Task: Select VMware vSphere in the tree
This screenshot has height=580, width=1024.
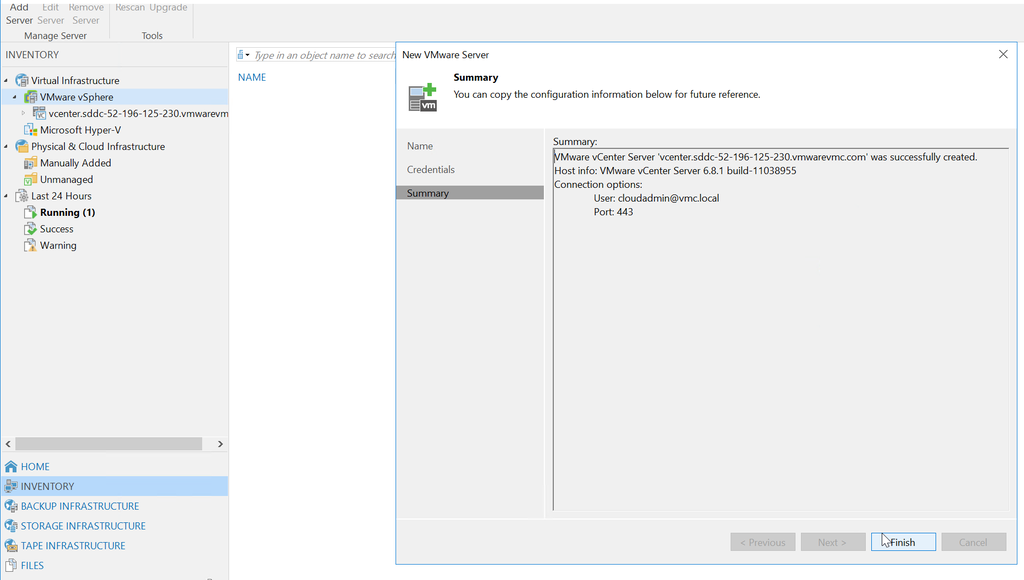Action: pos(76,97)
